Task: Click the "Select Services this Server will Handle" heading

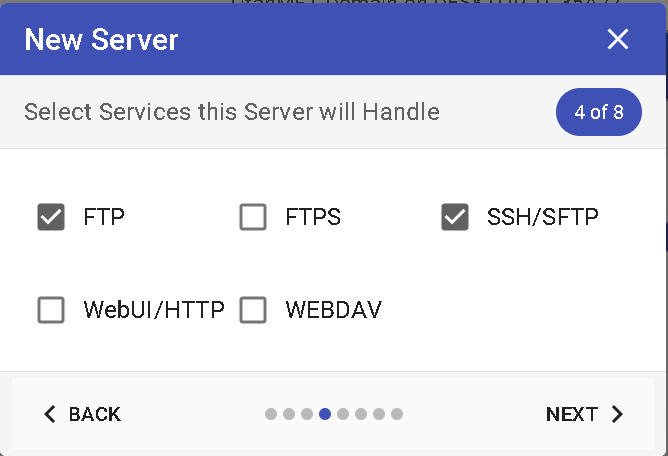Action: click(x=232, y=111)
